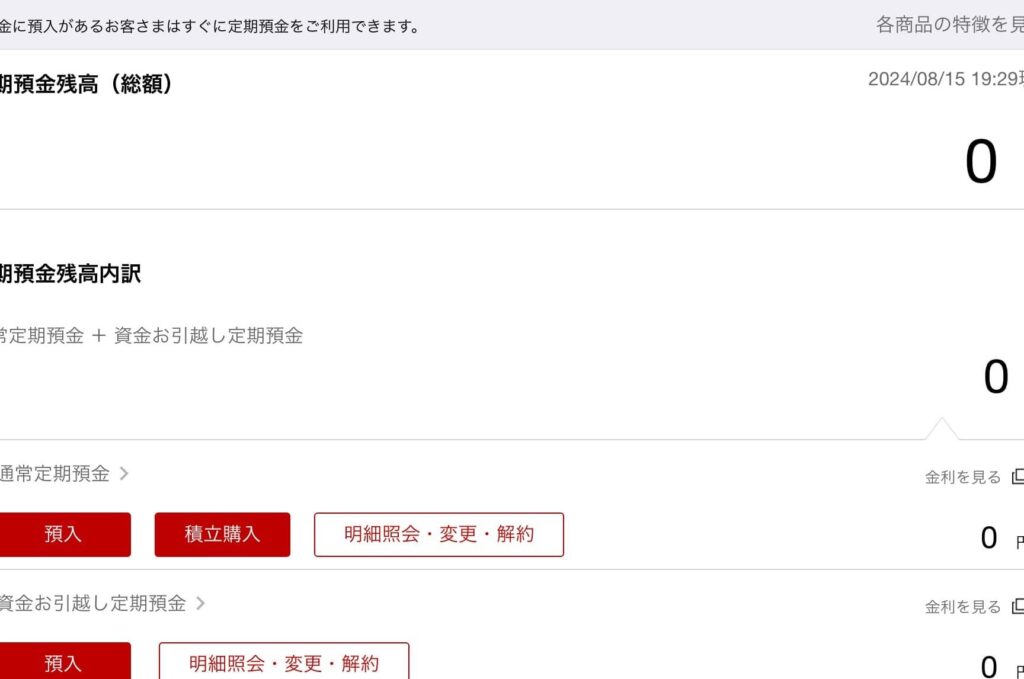Click the chevron arrow next to 資金お引越し定期預金
The image size is (1024, 679).
[200, 603]
